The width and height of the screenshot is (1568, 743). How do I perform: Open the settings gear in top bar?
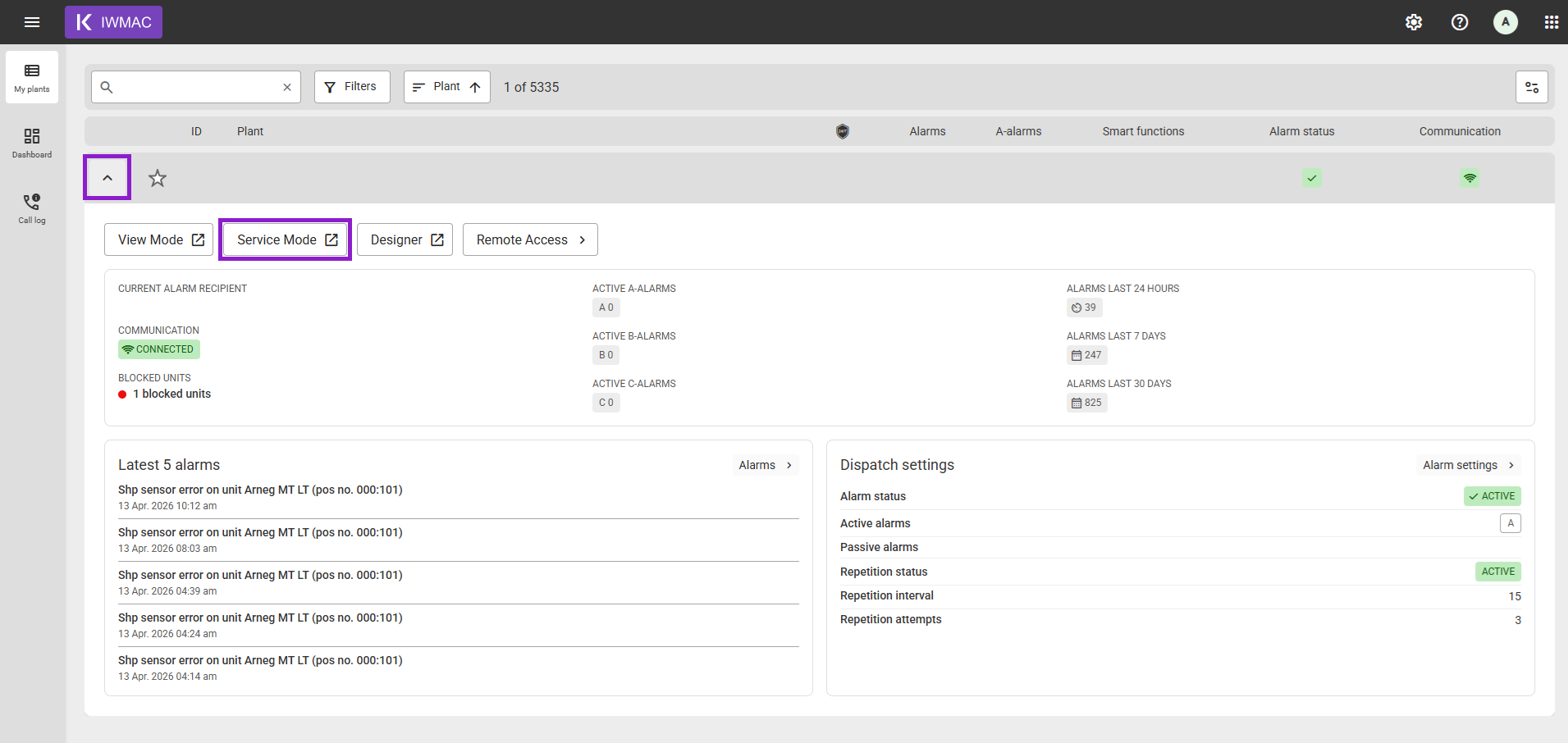(x=1414, y=22)
